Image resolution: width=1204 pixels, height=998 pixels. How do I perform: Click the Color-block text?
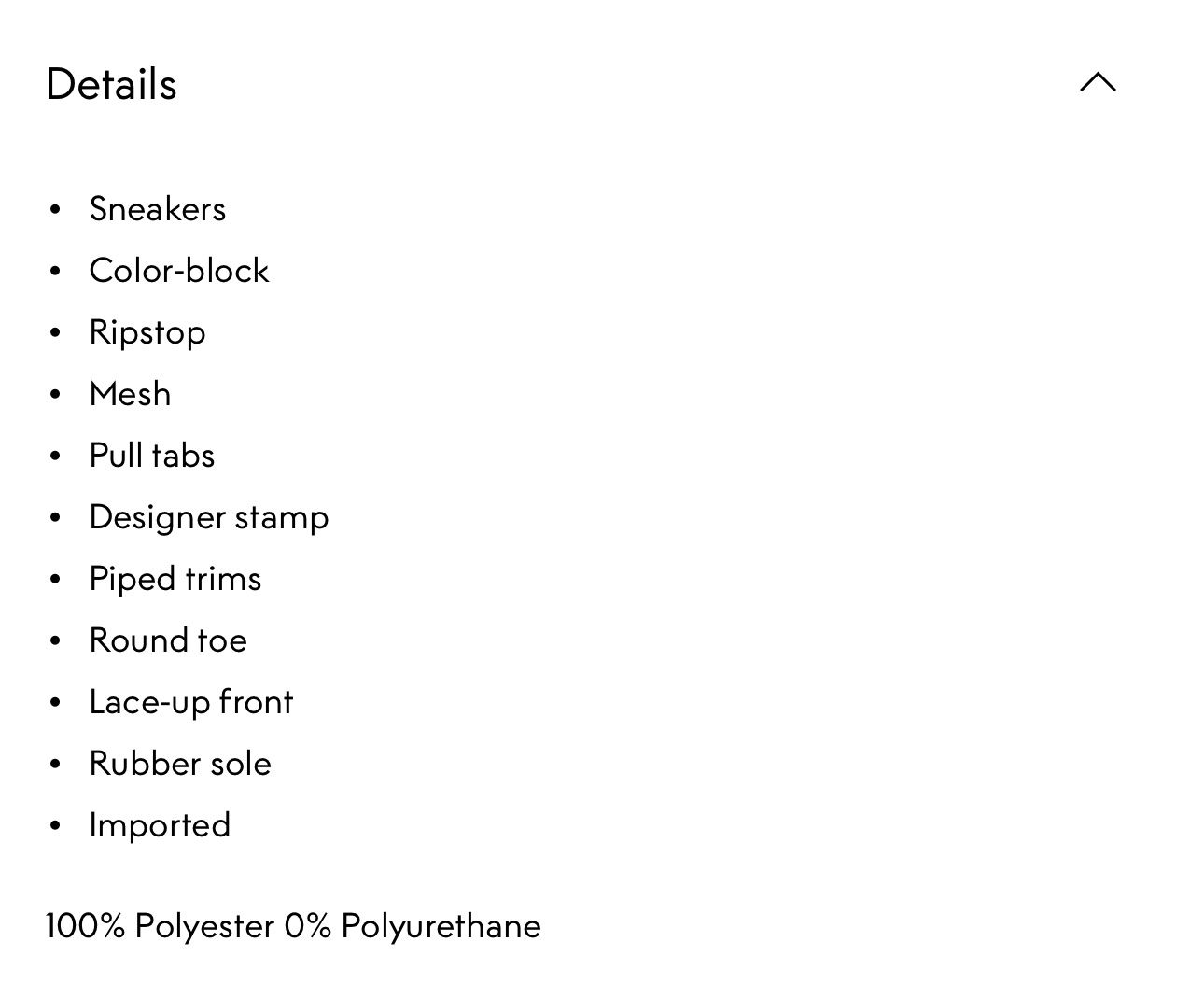coord(179,271)
